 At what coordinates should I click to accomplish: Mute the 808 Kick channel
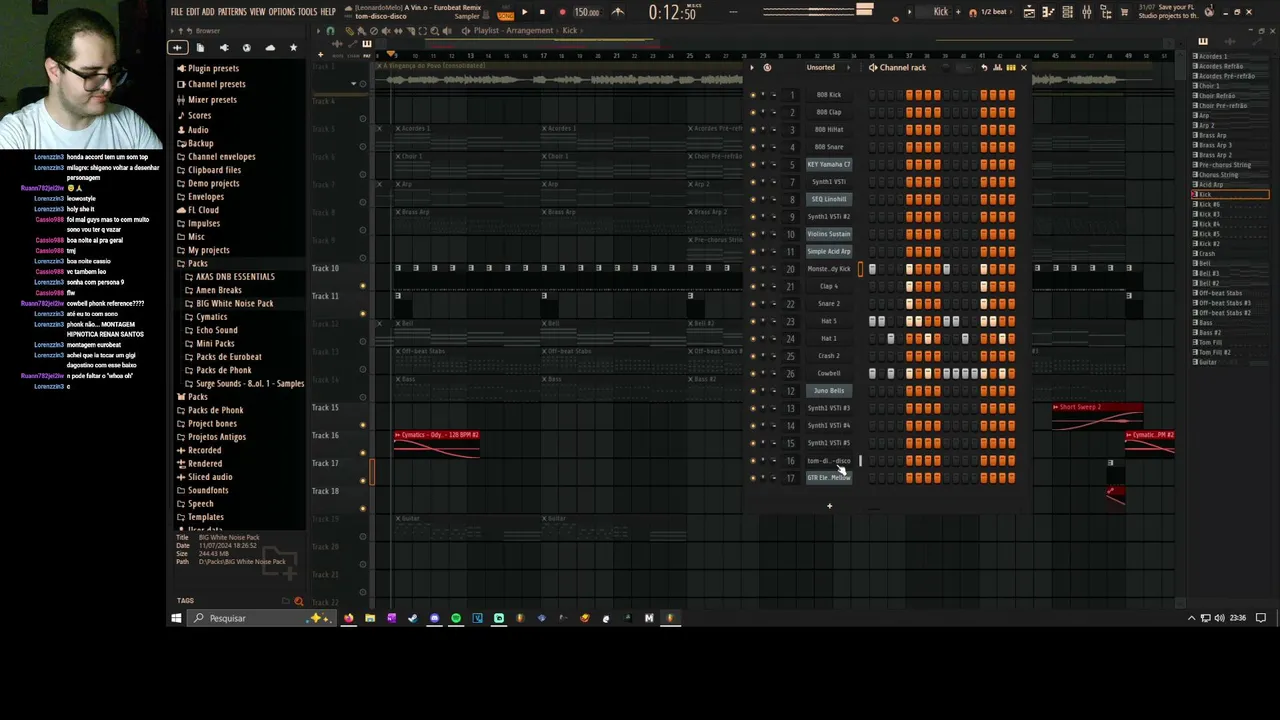(x=753, y=95)
